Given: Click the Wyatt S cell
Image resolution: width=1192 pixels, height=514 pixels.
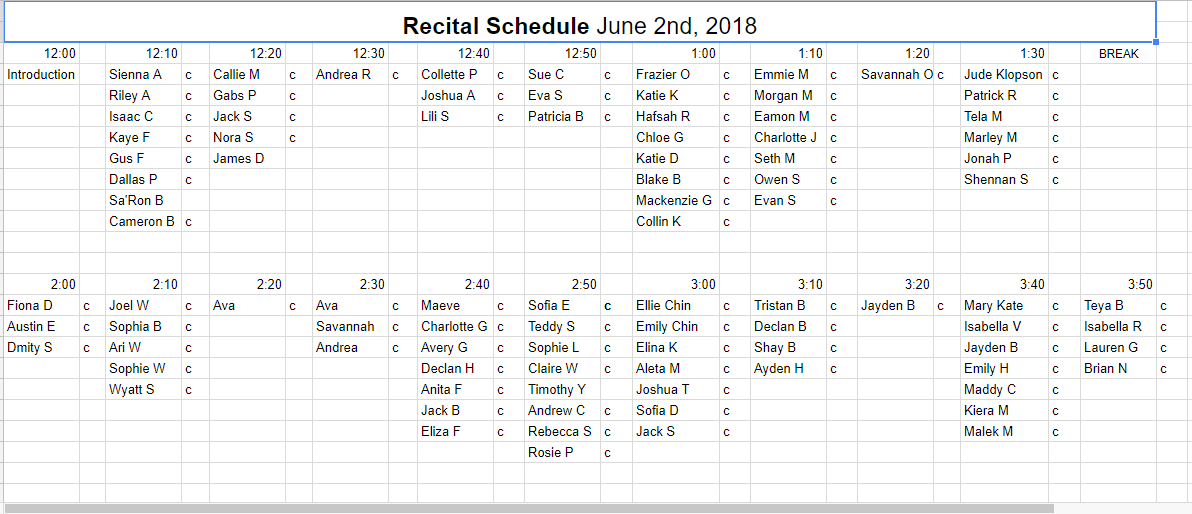Looking at the screenshot, I should [x=144, y=389].
